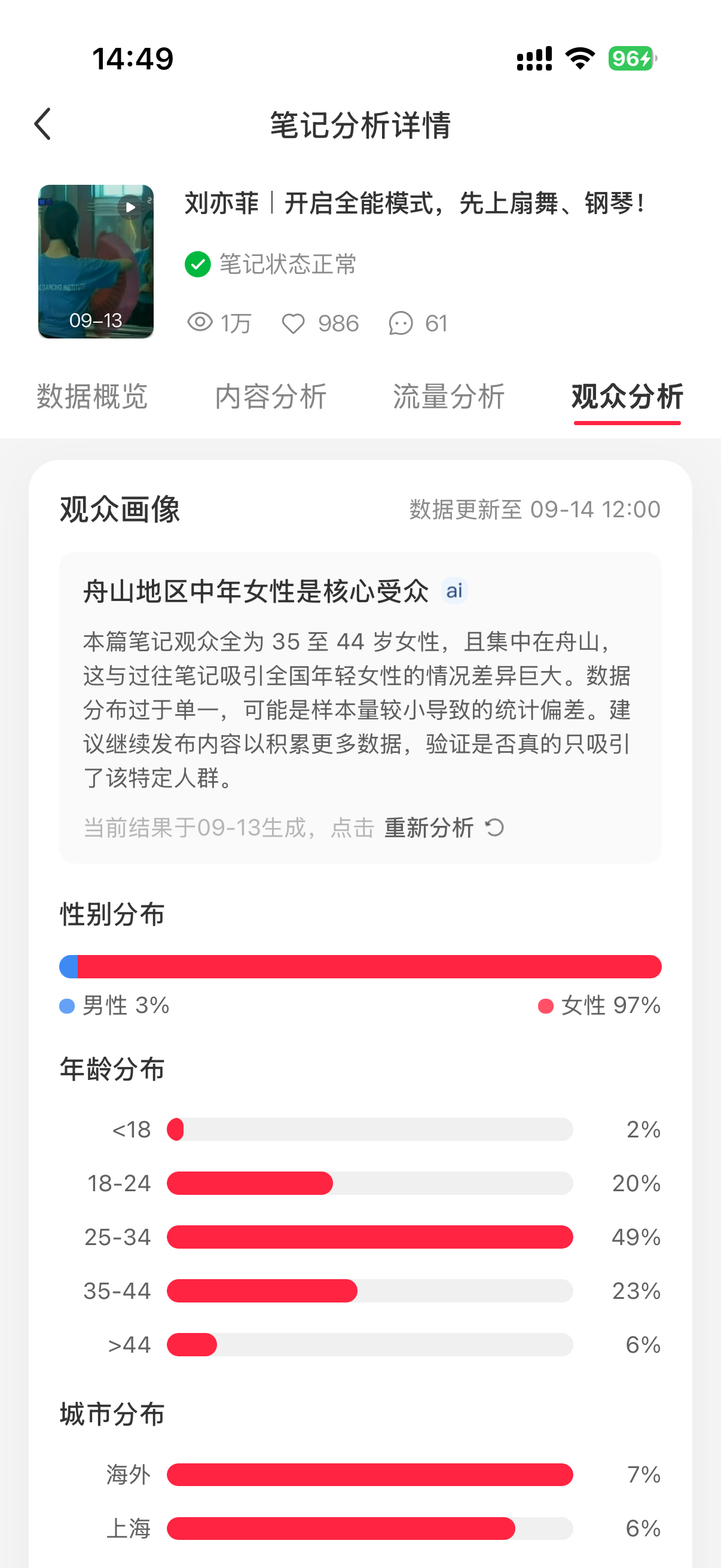Screen dimensions: 721x1568
Task: Tap the heart likes icon
Action: click(294, 323)
